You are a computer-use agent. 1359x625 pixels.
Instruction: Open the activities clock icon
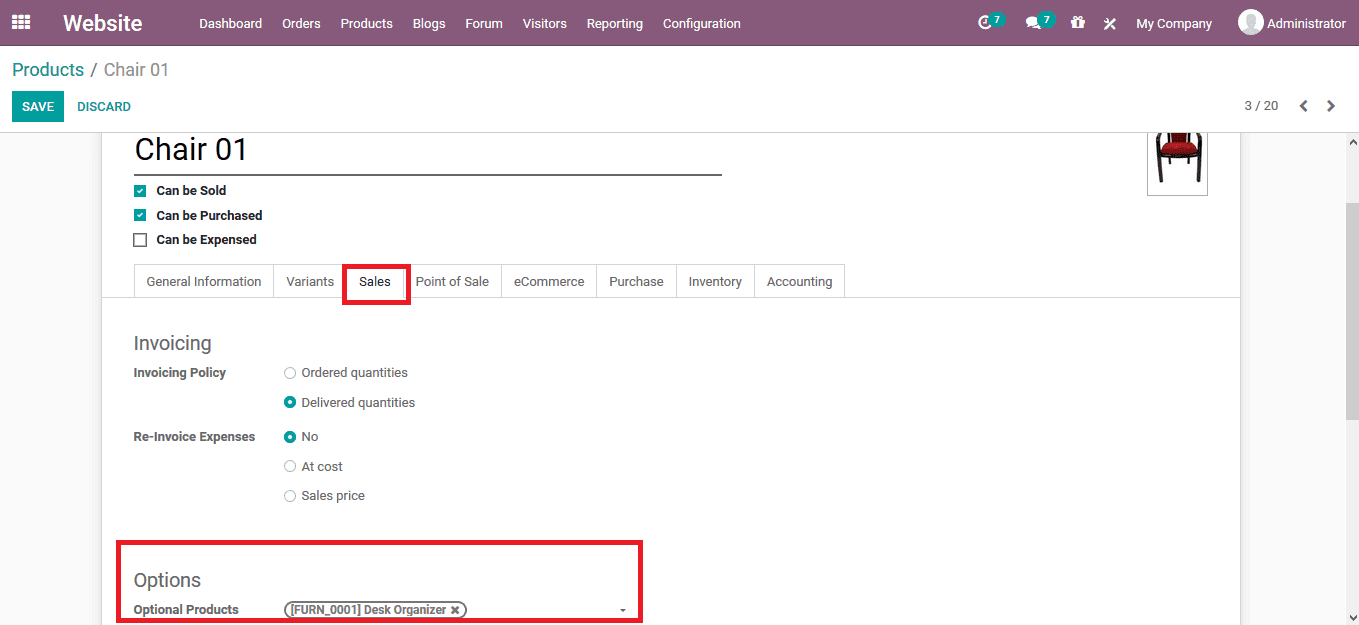coord(985,23)
